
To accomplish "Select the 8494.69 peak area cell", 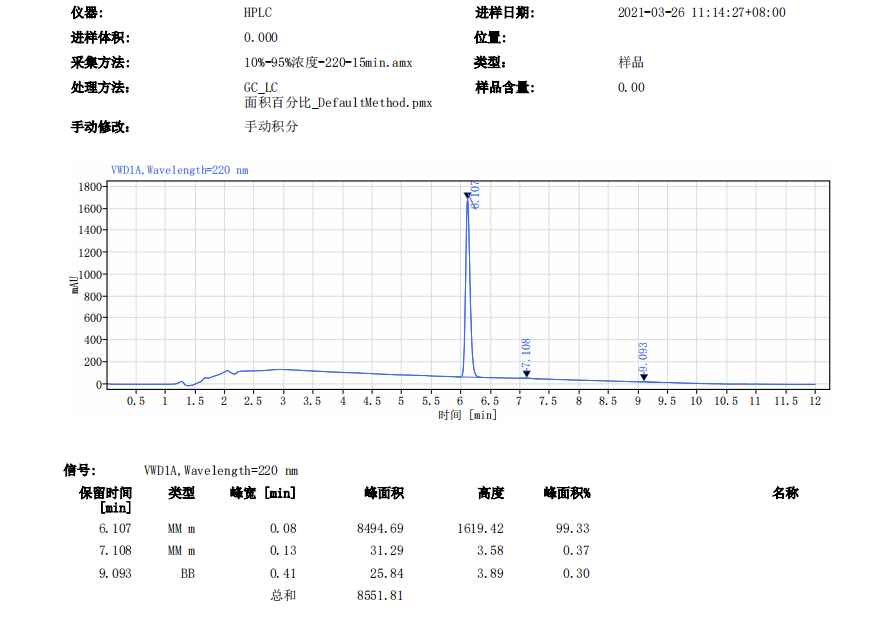I will click(x=379, y=528).
